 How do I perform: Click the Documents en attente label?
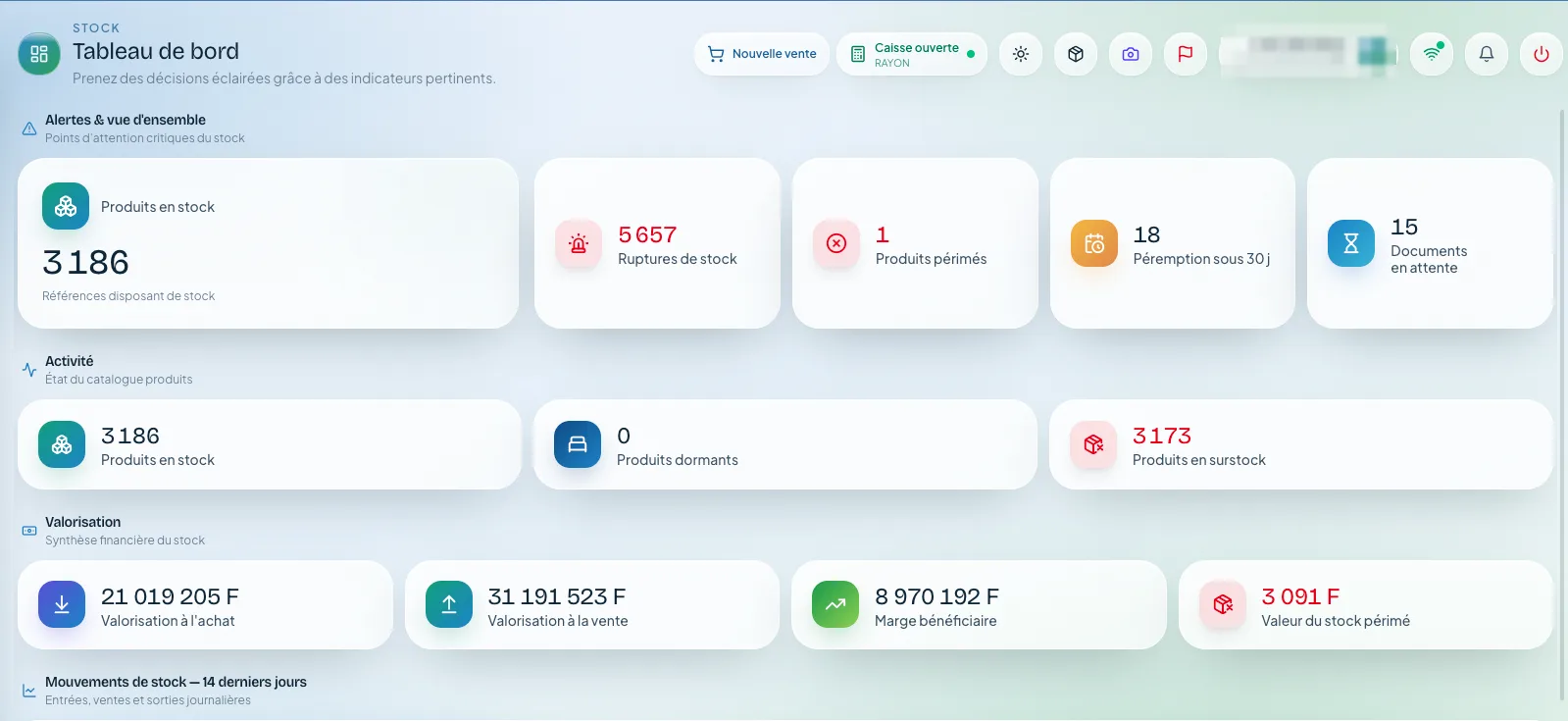(1429, 260)
